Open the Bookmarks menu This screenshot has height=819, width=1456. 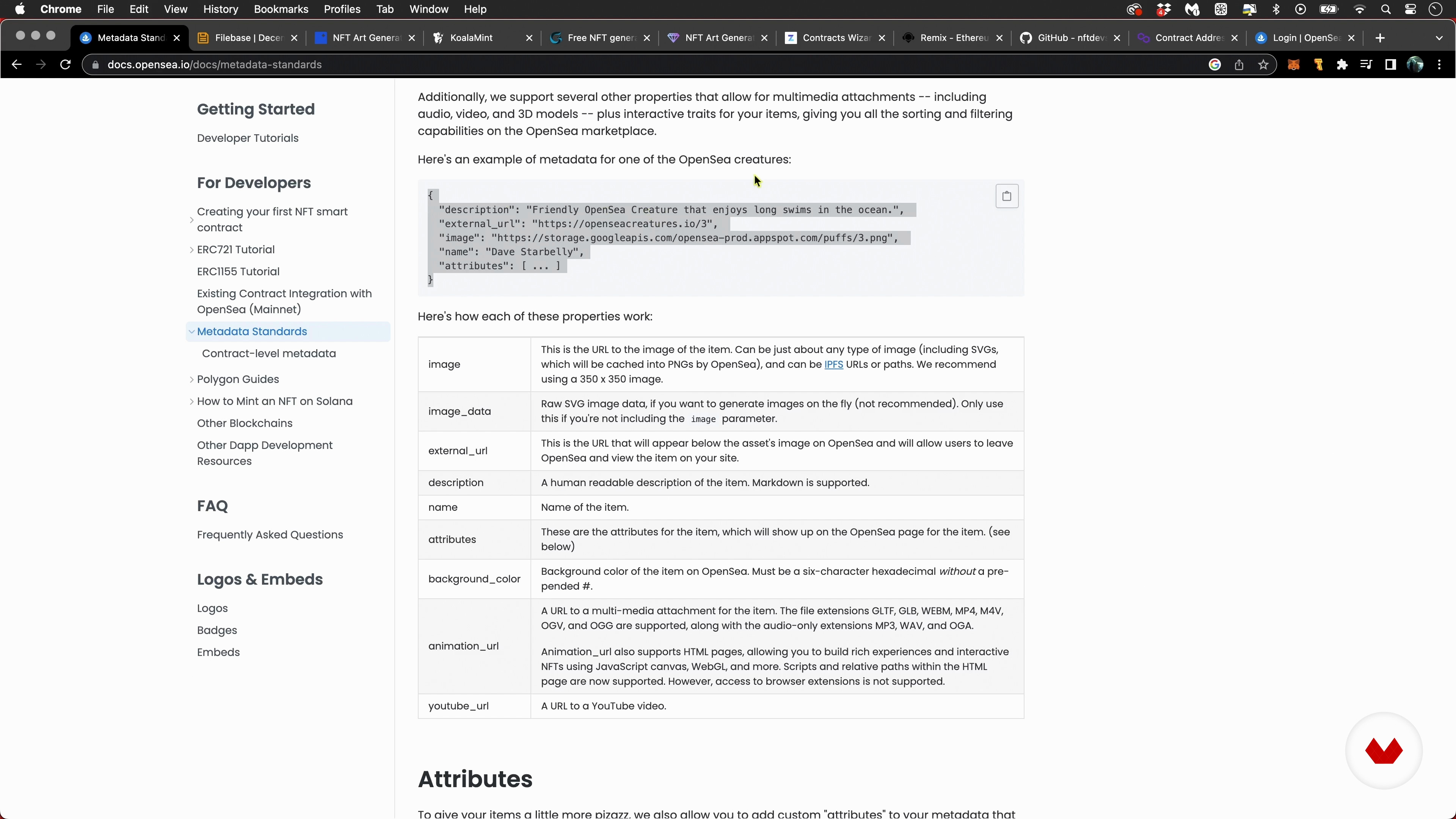[x=281, y=9]
